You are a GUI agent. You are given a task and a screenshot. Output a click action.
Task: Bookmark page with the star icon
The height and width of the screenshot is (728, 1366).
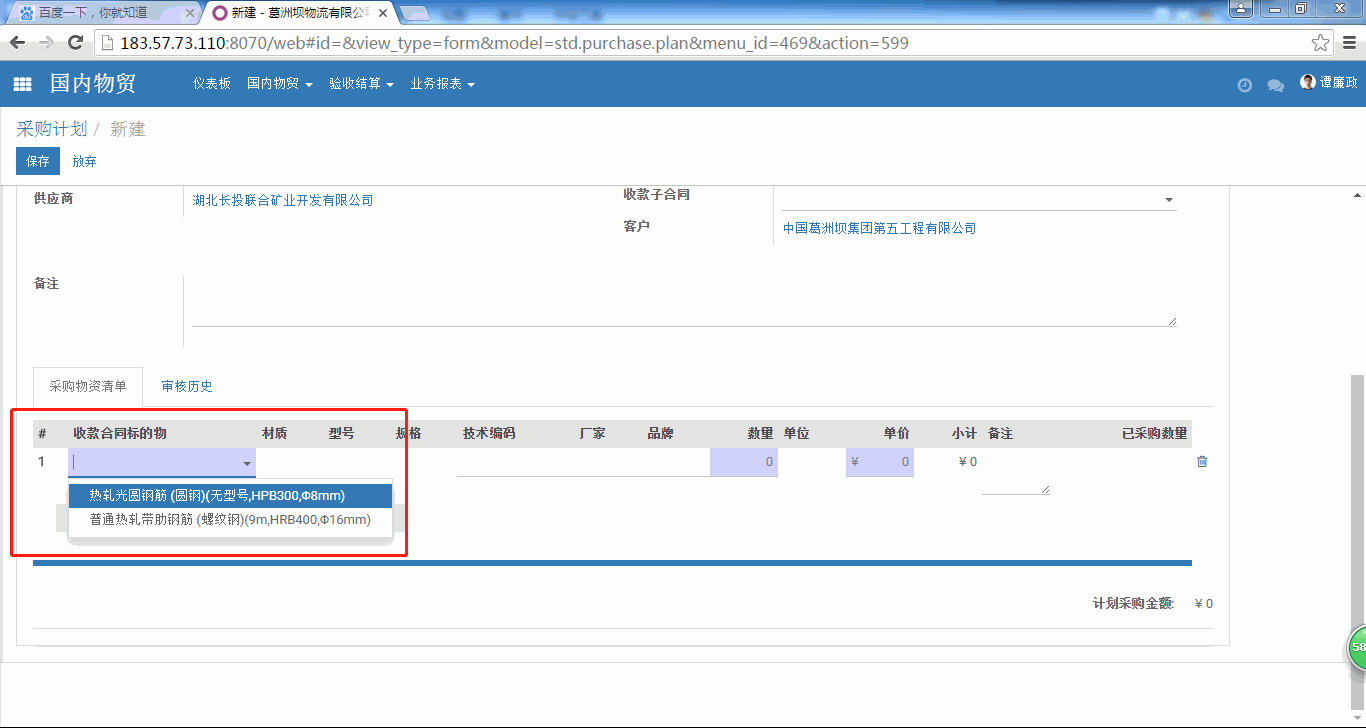1320,43
